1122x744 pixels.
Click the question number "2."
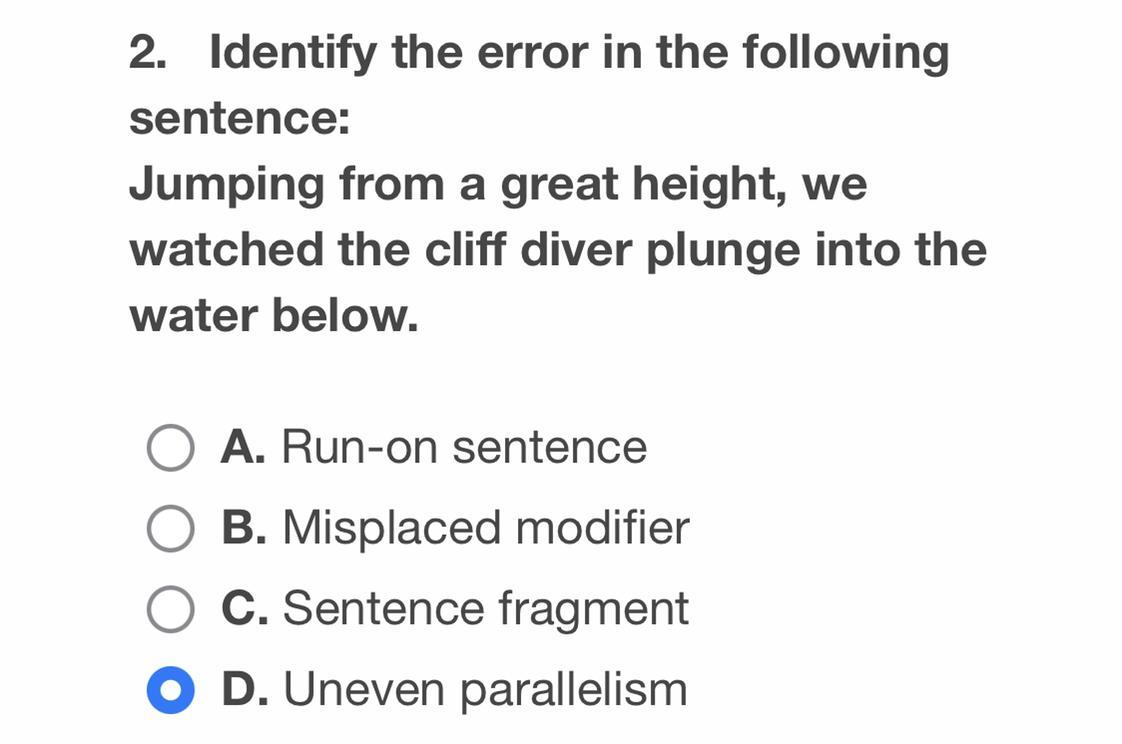148,53
